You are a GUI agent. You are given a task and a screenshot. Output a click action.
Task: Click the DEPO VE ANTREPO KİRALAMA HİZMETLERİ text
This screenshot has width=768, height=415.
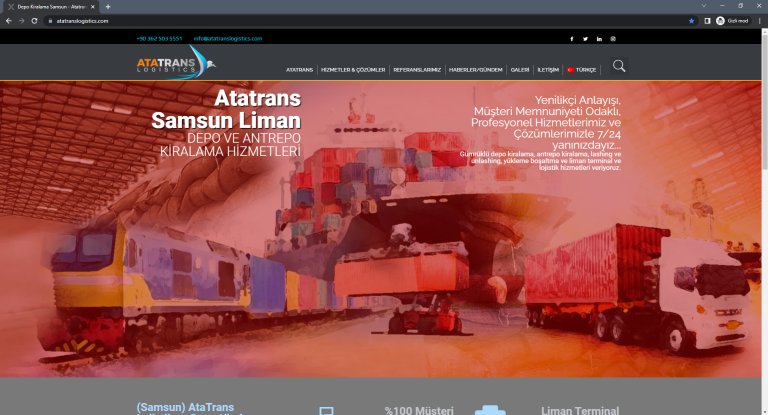[x=230, y=145]
